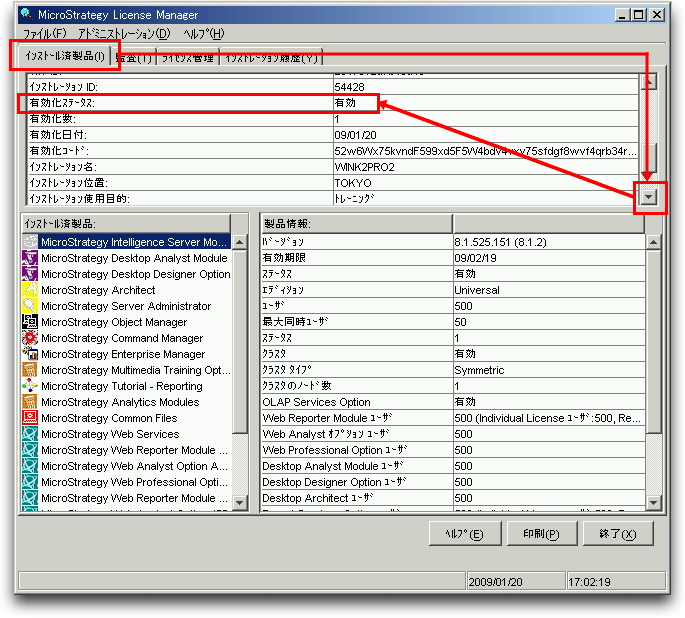Click the License Manager title bar icon

[27, 14]
